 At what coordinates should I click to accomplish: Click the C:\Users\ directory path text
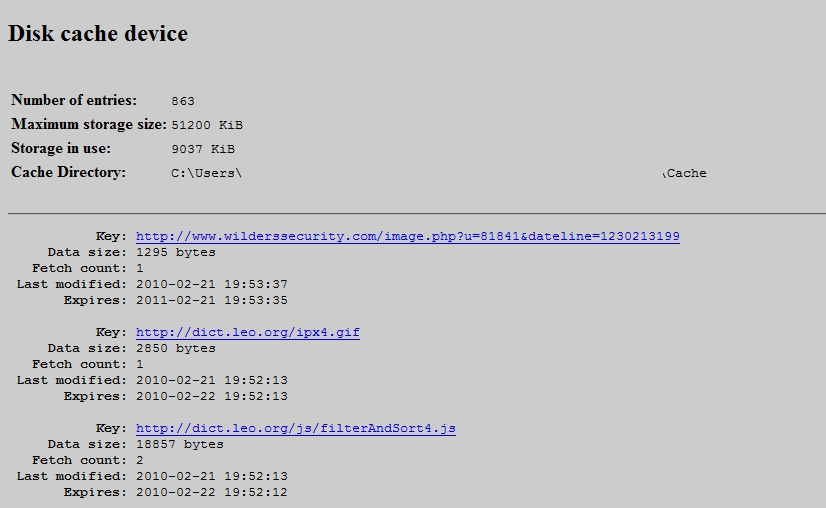[207, 173]
